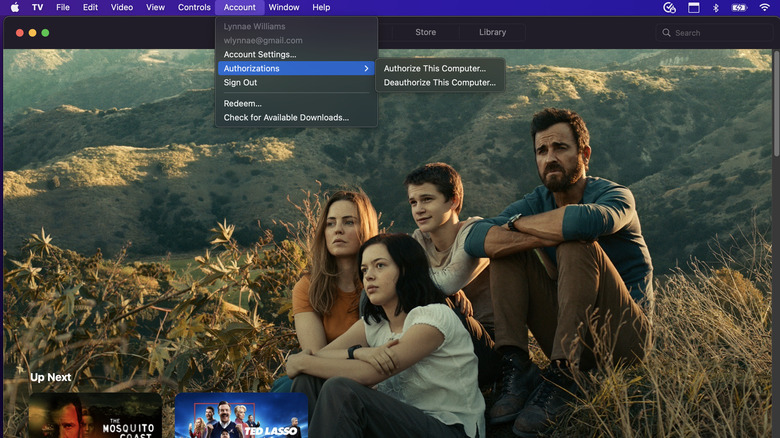This screenshot has height=438, width=780.
Task: Open the Help menu
Action: tap(321, 7)
